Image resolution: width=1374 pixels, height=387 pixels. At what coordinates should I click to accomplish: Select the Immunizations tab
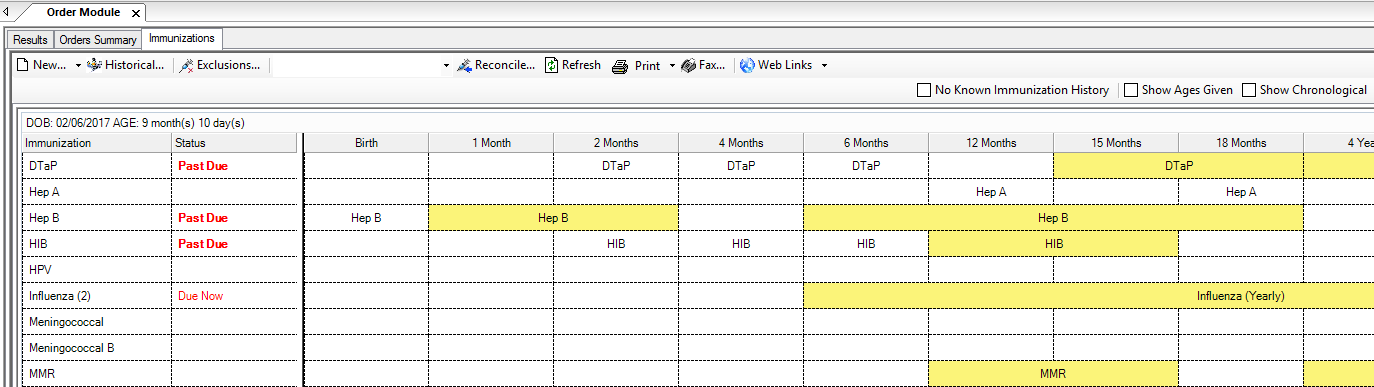[182, 38]
